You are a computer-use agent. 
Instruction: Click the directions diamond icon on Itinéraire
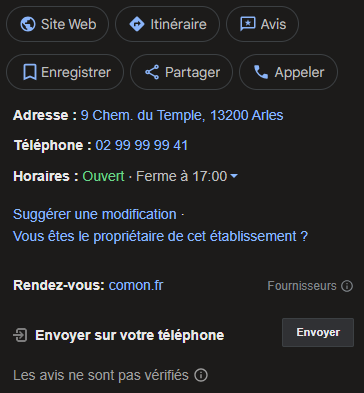[x=137, y=24]
